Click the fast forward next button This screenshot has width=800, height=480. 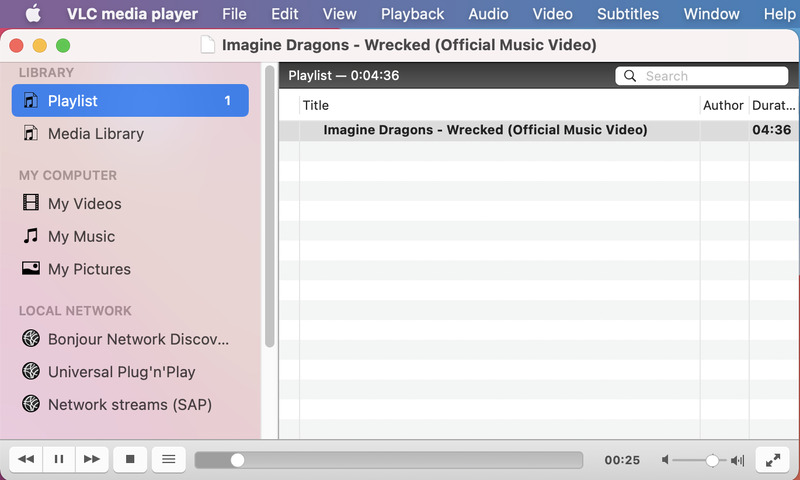(x=92, y=459)
